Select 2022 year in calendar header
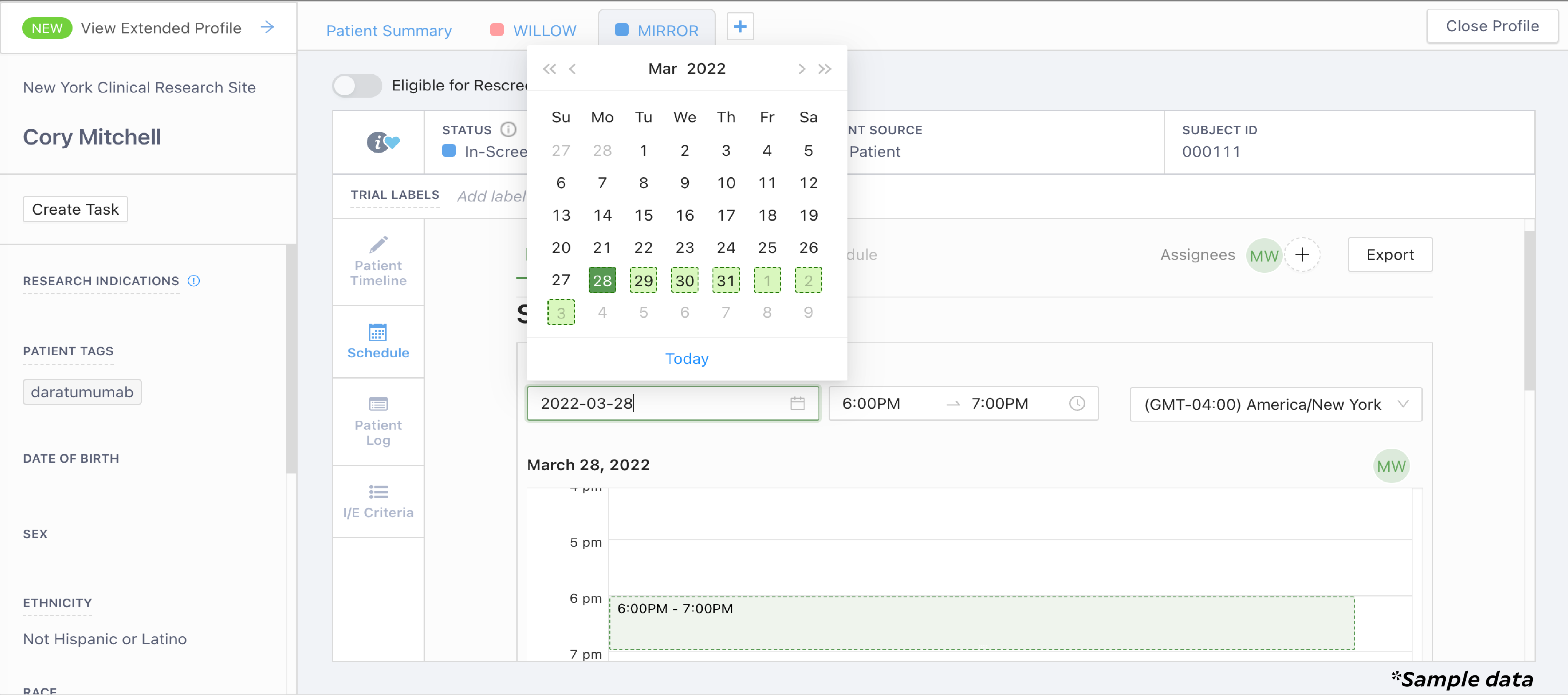1568x695 pixels. click(706, 69)
